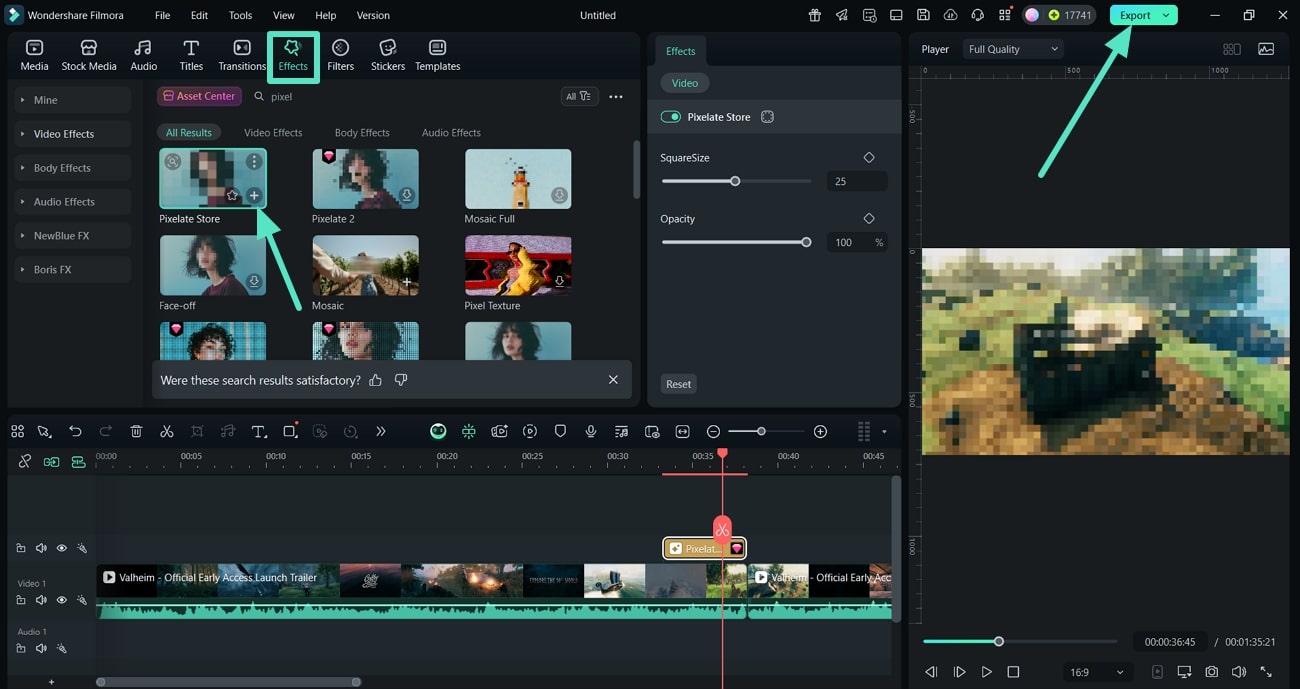Open the Stock Media tab
The width and height of the screenshot is (1300, 689).
tap(89, 55)
